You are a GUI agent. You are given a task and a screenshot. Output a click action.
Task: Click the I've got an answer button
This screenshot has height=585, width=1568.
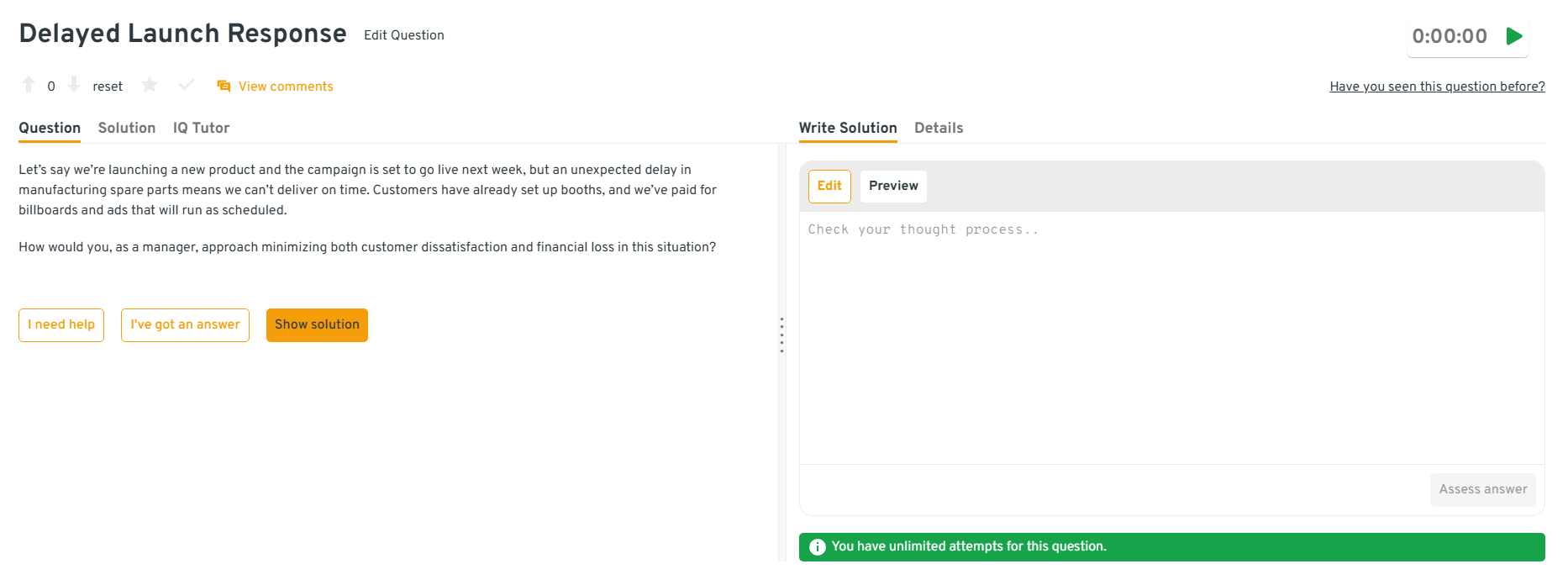[185, 325]
